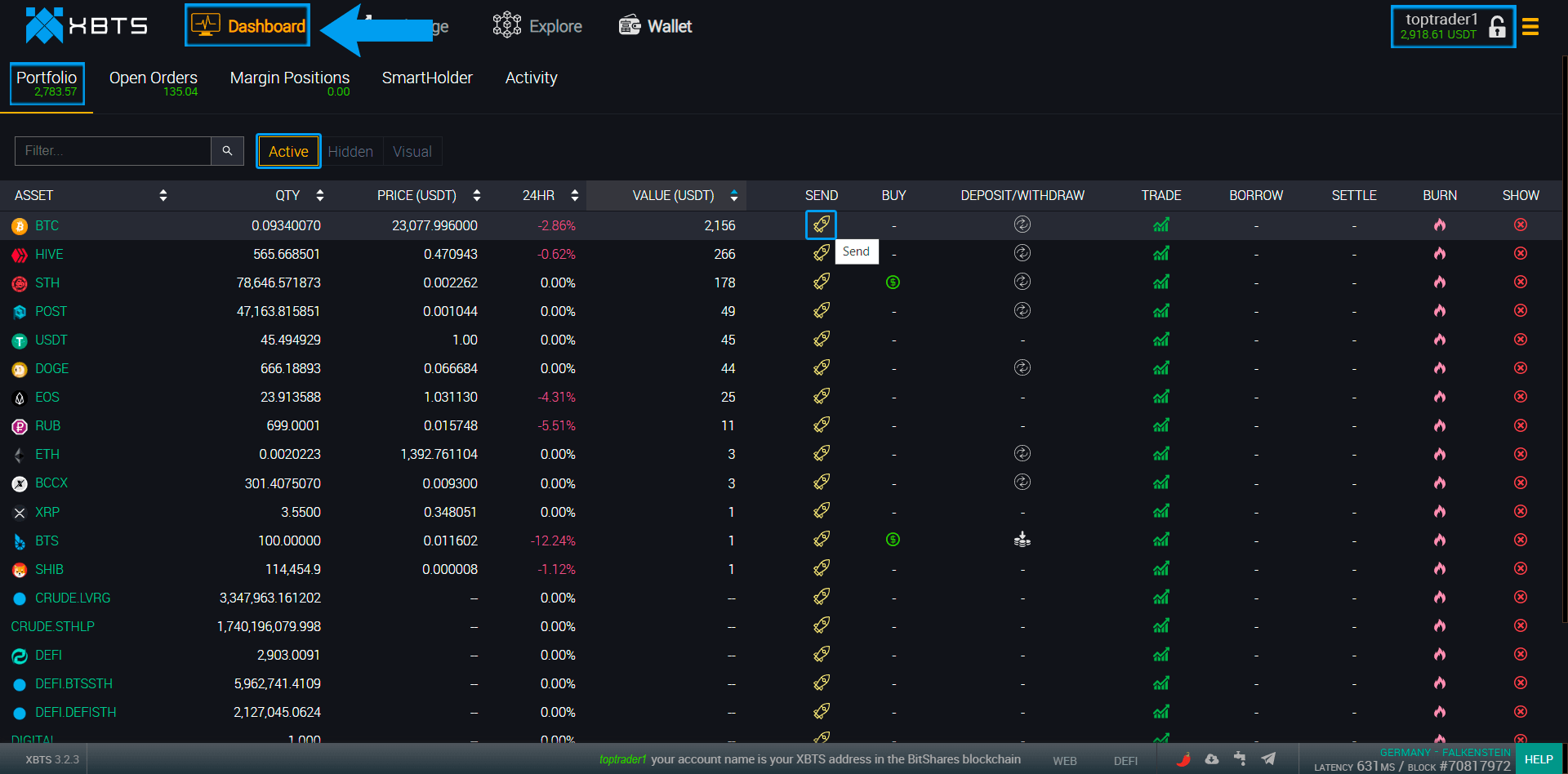Hide BTC using its red Show toggle
The image size is (1568, 774).
(x=1521, y=225)
